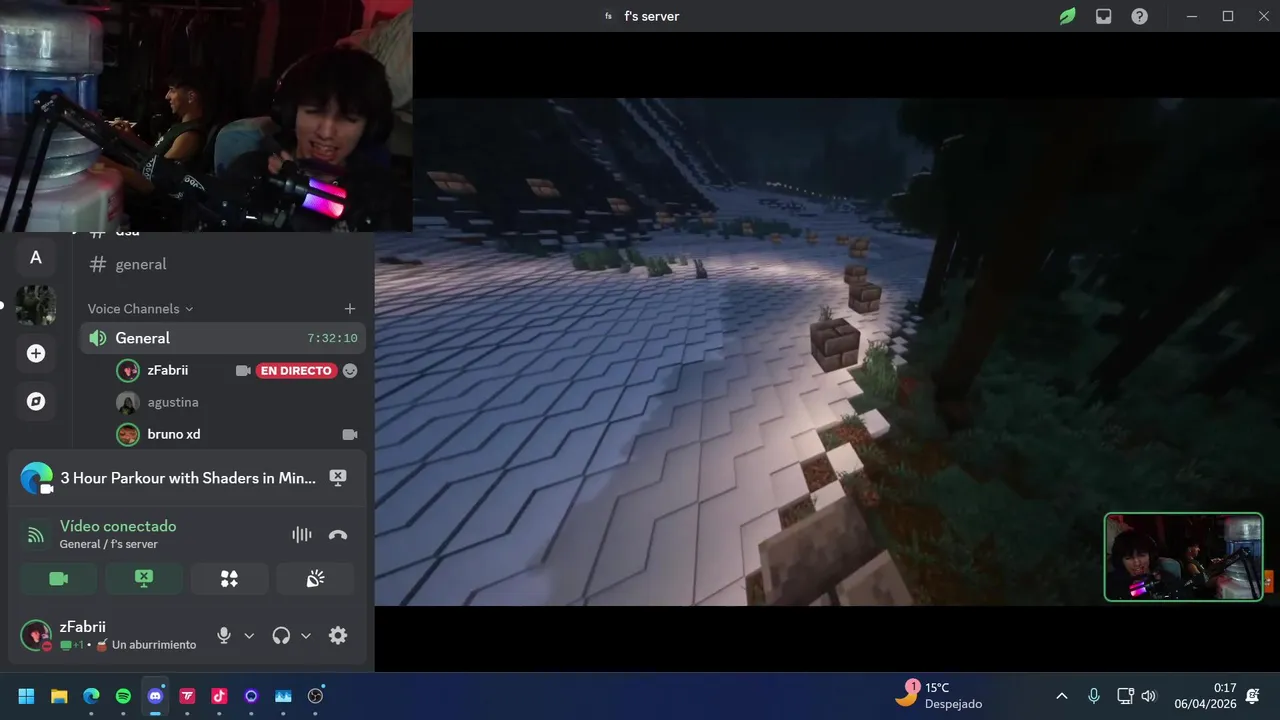The width and height of the screenshot is (1280, 720).
Task: Click the General call timer 7:32:10
Action: [x=332, y=338]
